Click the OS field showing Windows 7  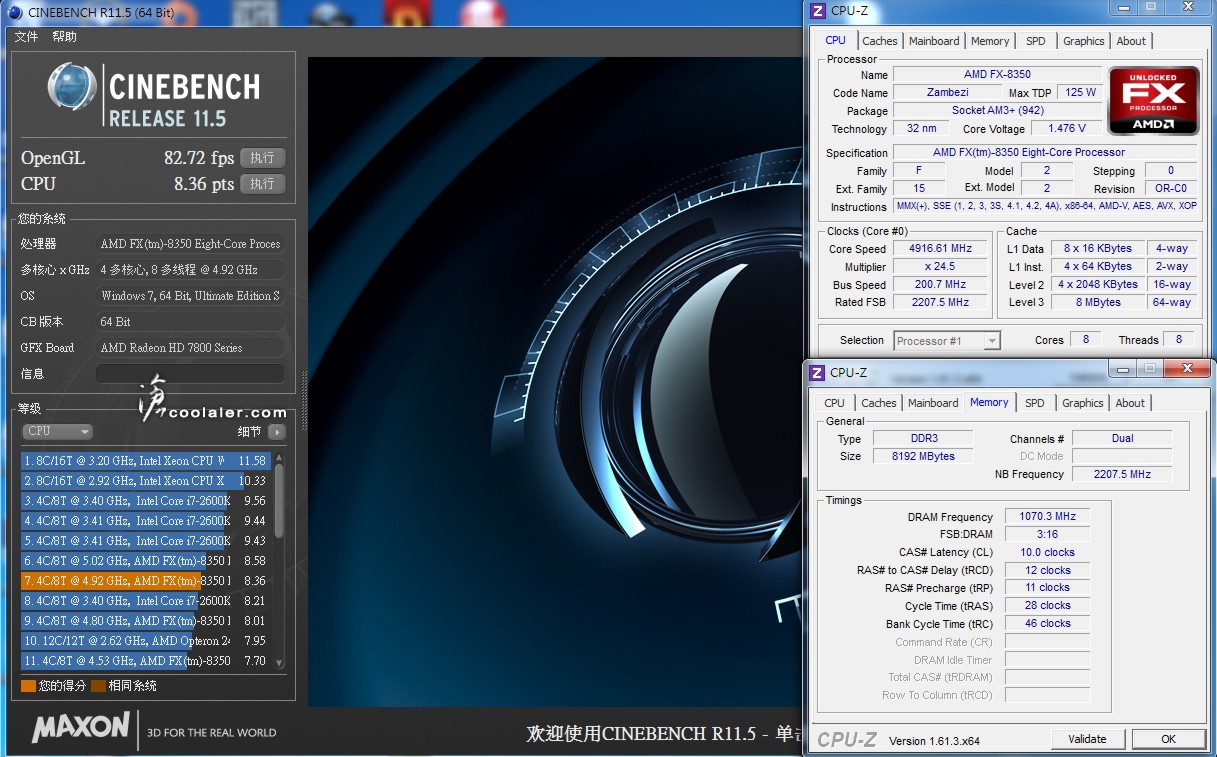point(190,296)
